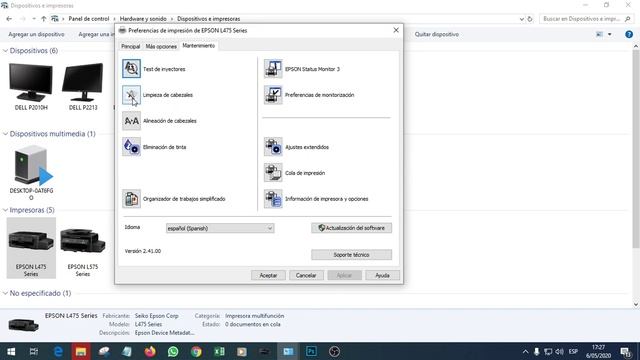Open help in Devices and Printers window
The width and height of the screenshot is (640, 360).
coord(629,34)
